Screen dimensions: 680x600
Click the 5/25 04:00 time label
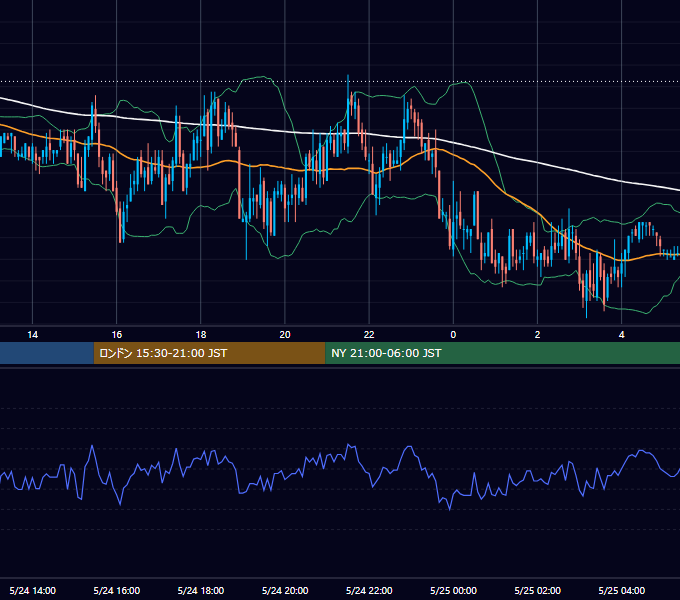pos(621,590)
